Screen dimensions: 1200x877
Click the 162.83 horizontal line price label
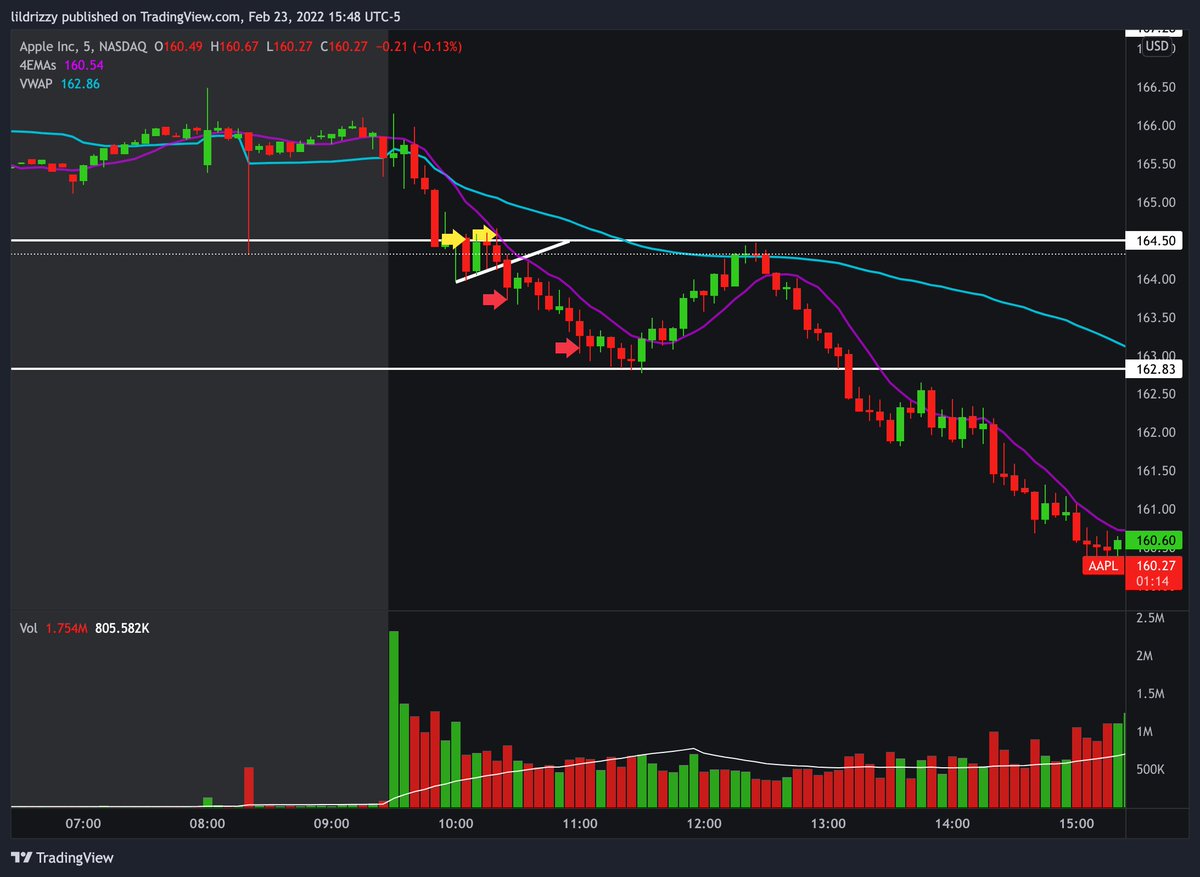click(1157, 367)
